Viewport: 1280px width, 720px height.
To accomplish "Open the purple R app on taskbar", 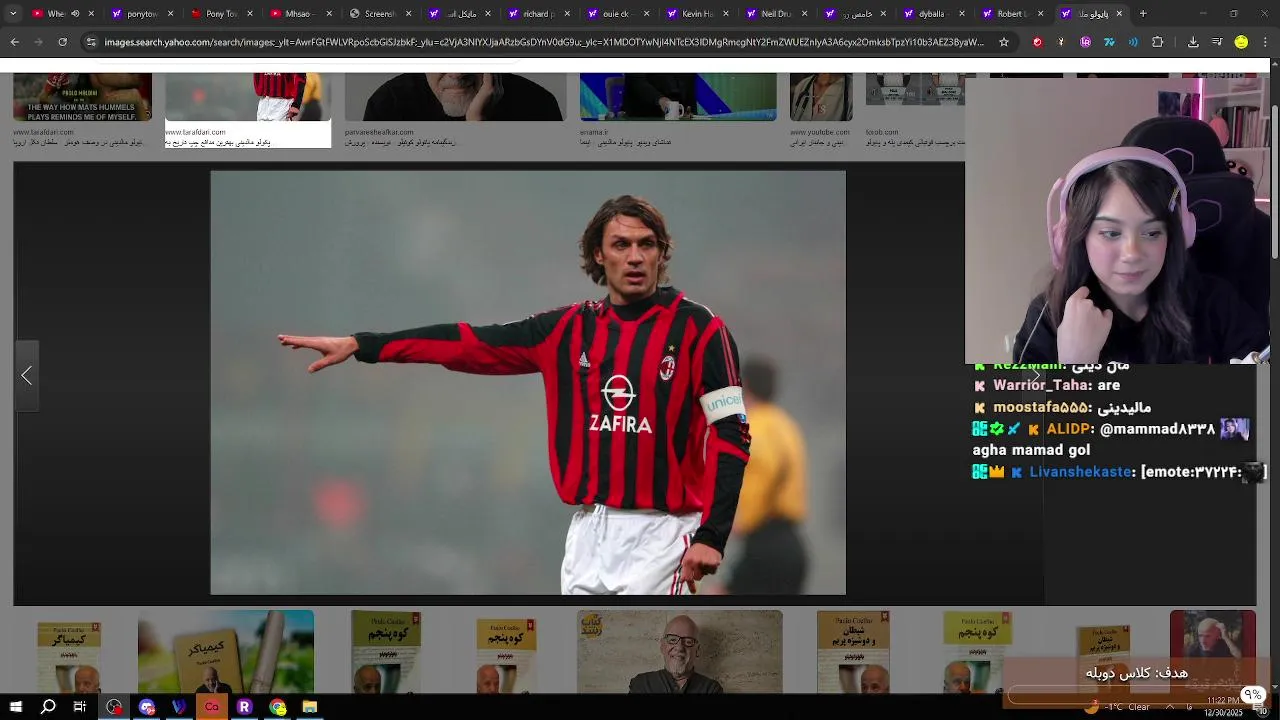I will [x=244, y=707].
